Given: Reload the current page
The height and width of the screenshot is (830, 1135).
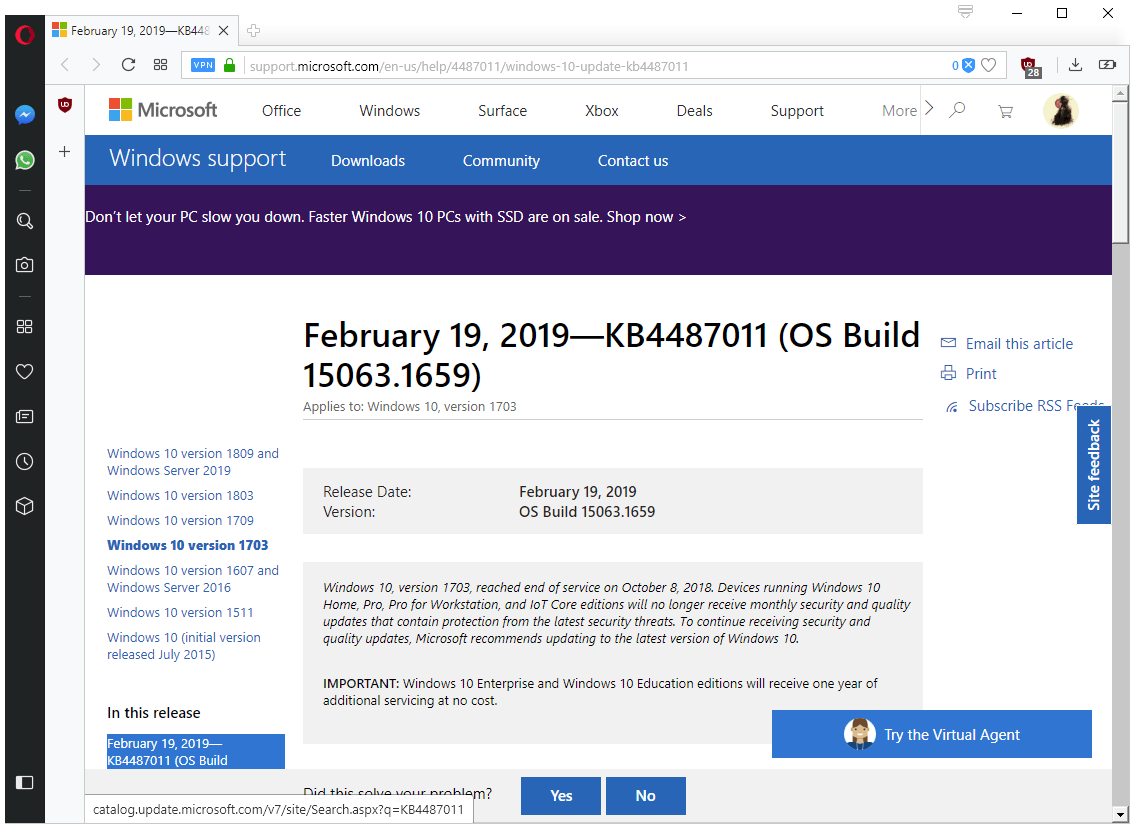Looking at the screenshot, I should tap(128, 64).
